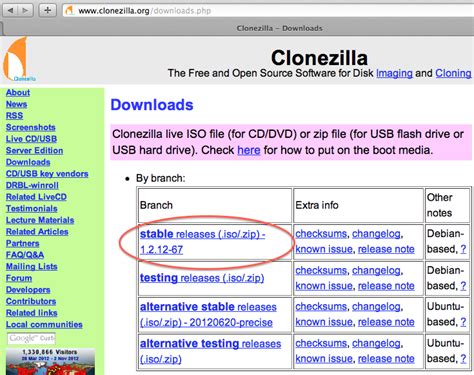Open the Local communities sidebar link
This screenshot has width=474, height=375.
pos(44,325)
